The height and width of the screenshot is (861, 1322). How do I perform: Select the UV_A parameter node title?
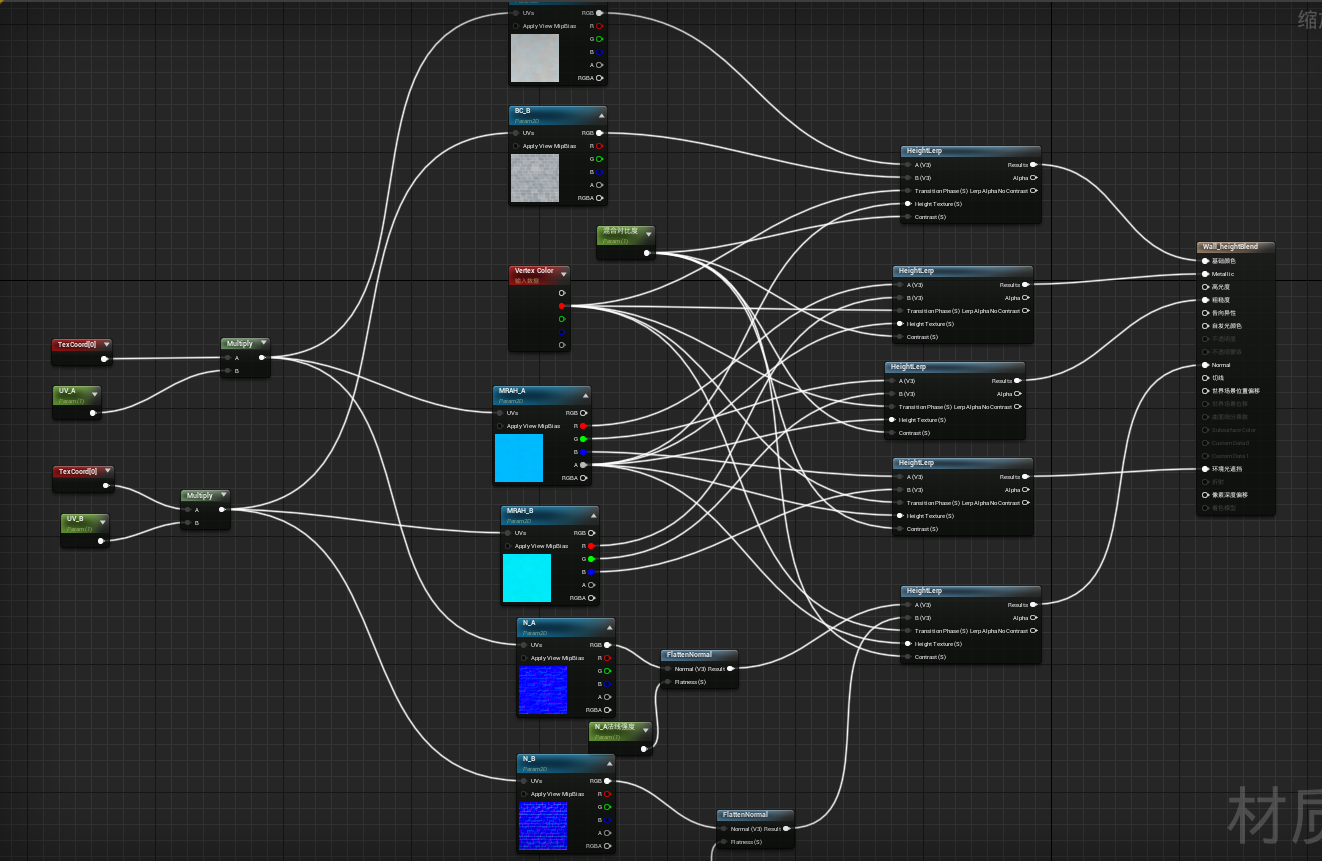(67, 391)
